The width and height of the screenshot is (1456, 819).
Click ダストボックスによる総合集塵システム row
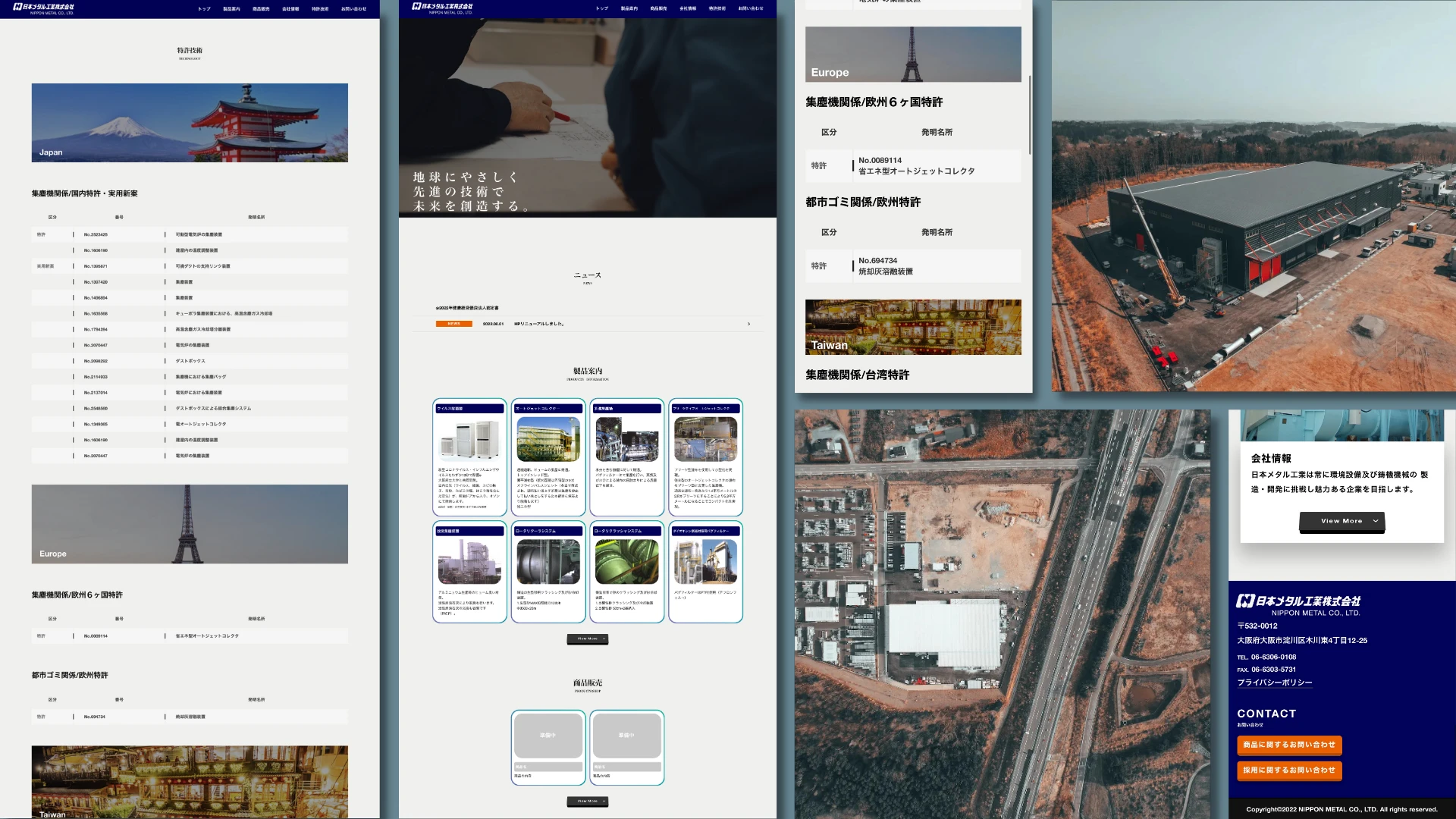(x=190, y=408)
